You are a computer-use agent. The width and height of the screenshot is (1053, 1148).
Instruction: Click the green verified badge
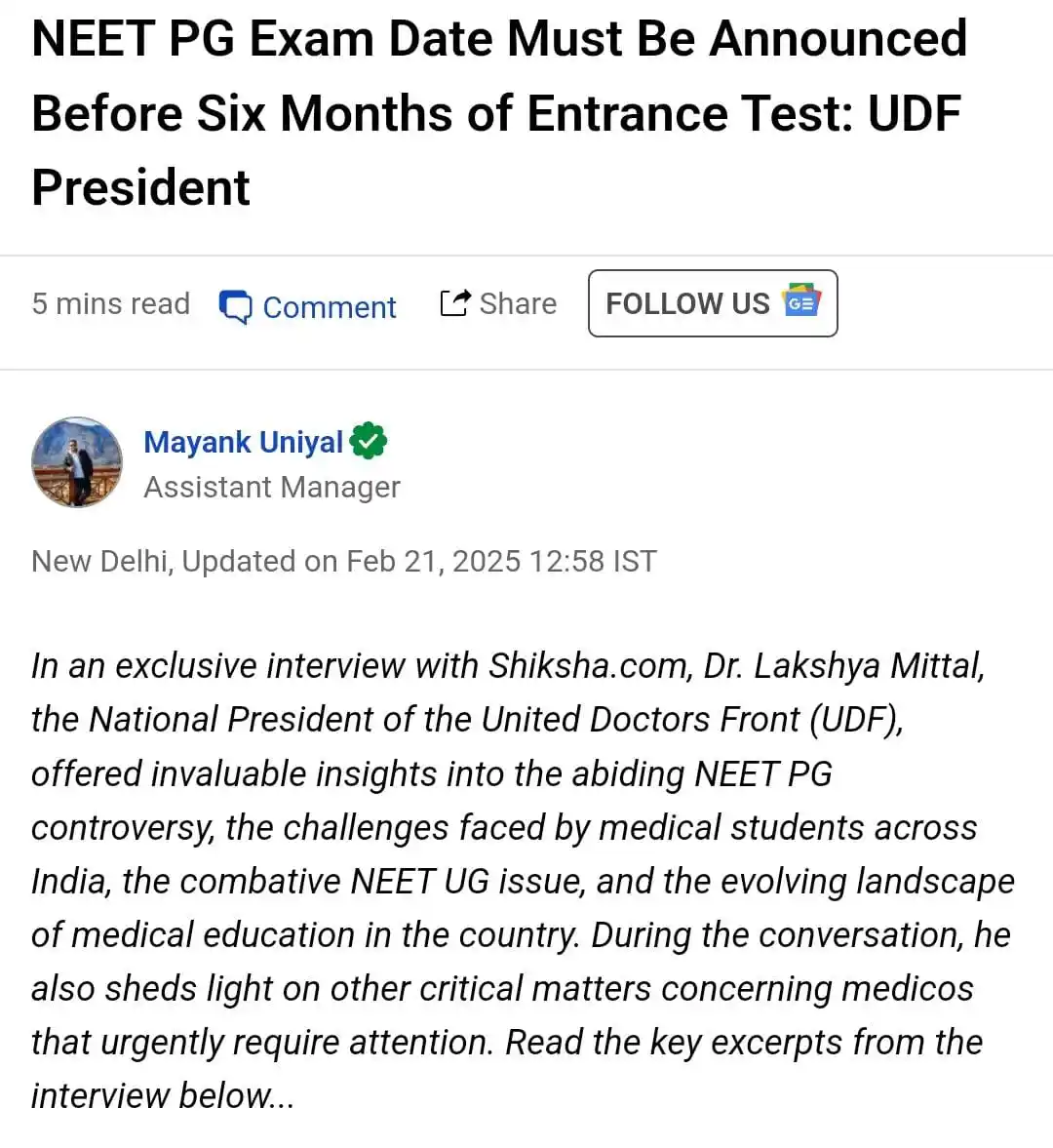pyautogui.click(x=369, y=441)
